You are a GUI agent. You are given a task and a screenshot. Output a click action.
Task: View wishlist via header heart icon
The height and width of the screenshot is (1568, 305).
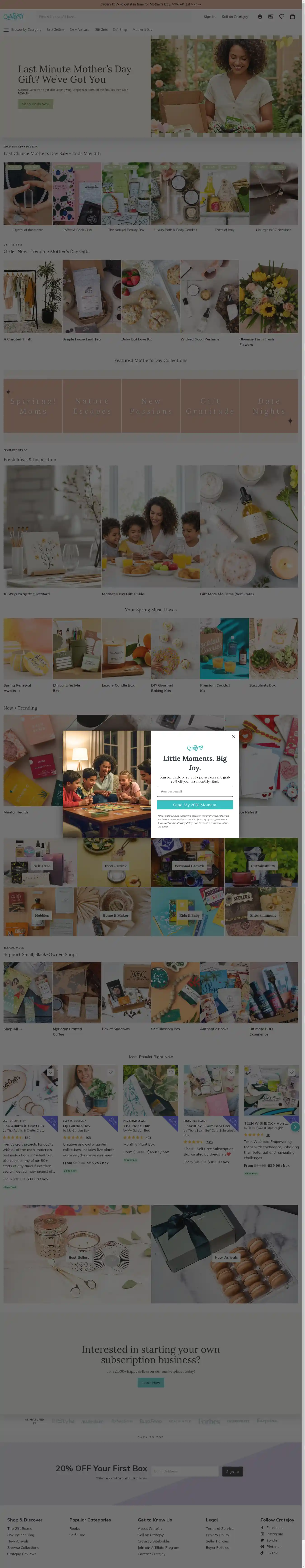click(281, 16)
